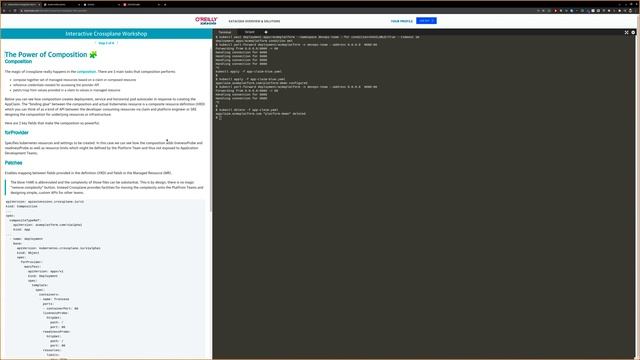
Task: Open Katacoda Overview & Solutions link
Action: pyautogui.click(x=254, y=21)
